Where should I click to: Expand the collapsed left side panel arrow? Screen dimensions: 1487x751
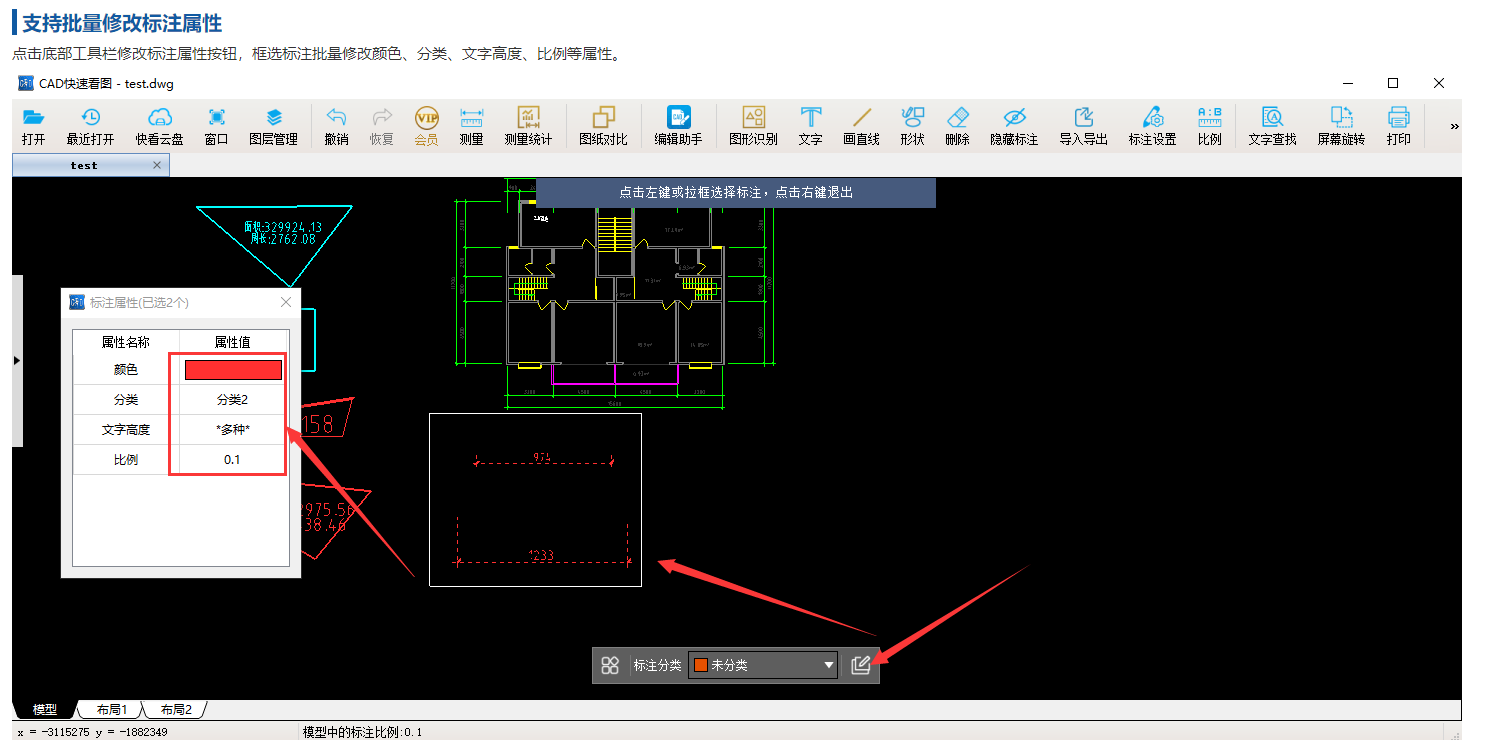[17, 360]
